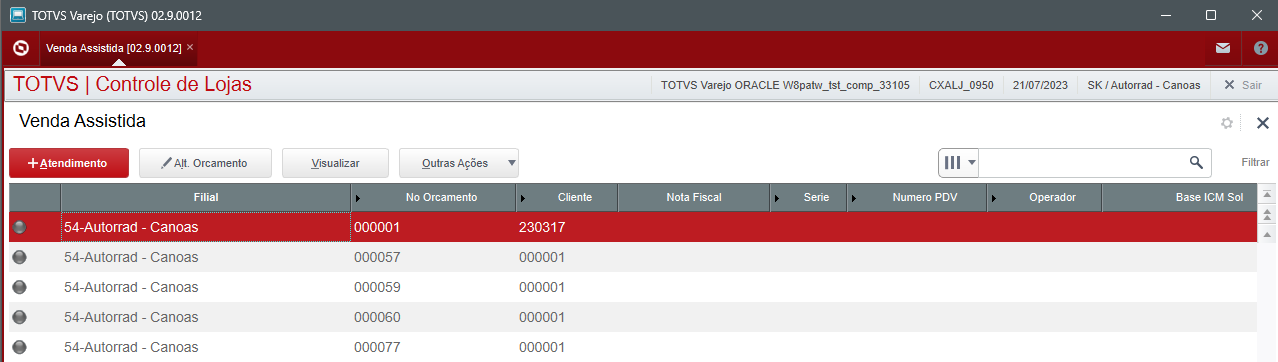
Task: Select order 000077 cell
Action: click(433, 348)
